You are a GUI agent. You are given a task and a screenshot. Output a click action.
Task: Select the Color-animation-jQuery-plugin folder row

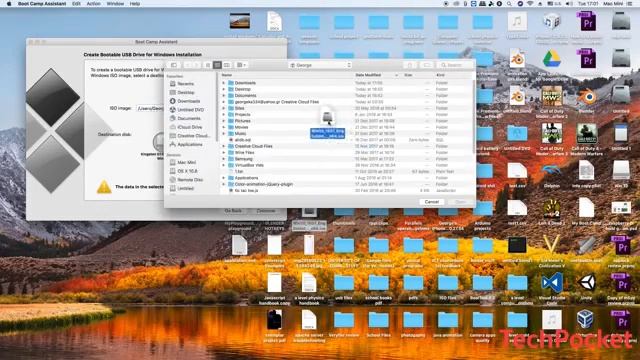(x=347, y=184)
